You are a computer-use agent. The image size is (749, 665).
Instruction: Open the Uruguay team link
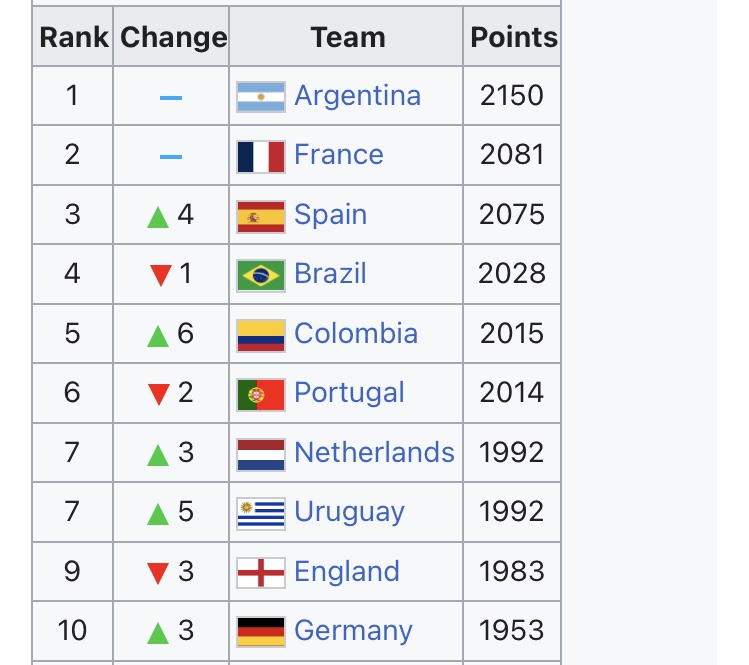click(x=349, y=512)
